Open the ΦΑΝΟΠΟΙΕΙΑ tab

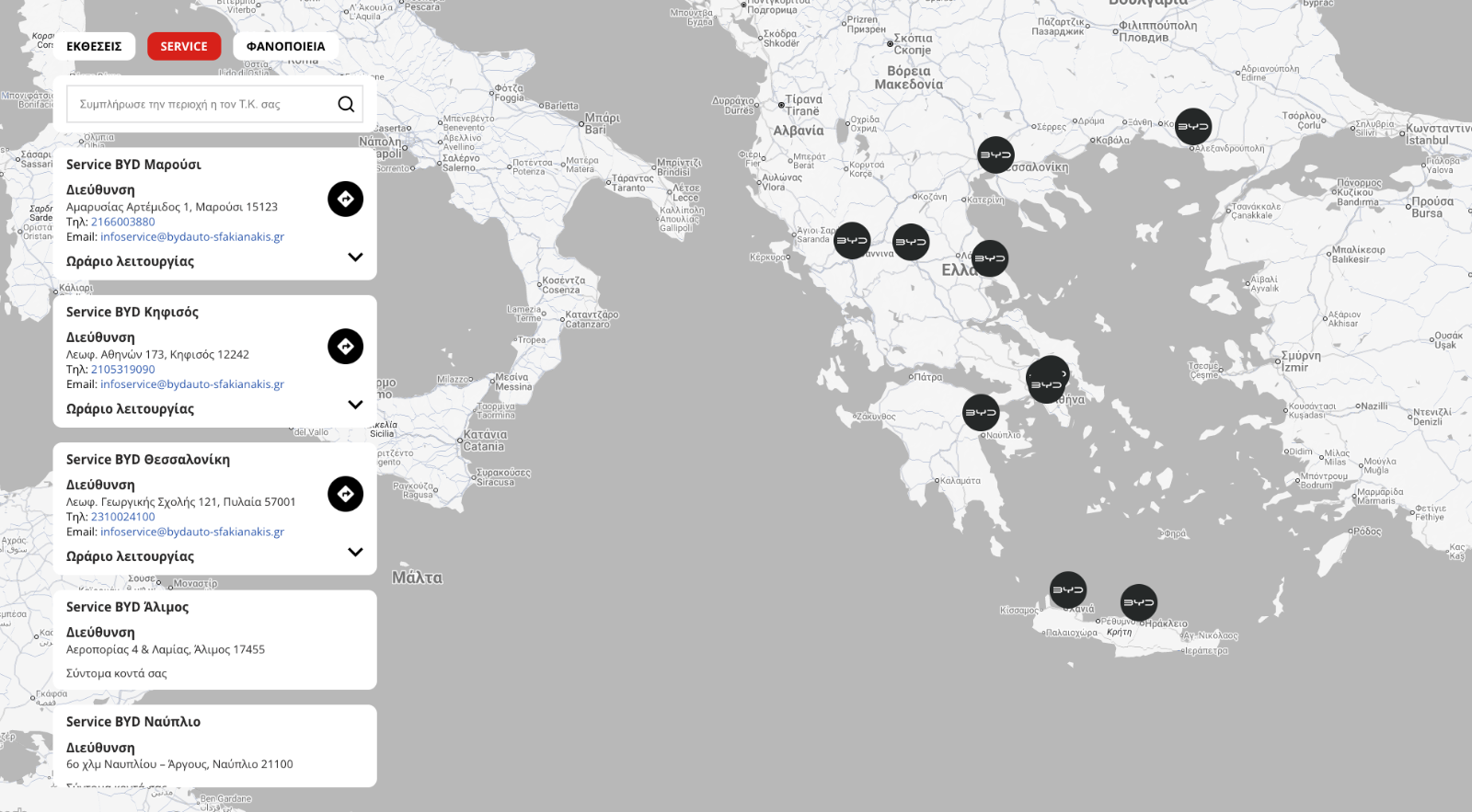click(x=285, y=46)
